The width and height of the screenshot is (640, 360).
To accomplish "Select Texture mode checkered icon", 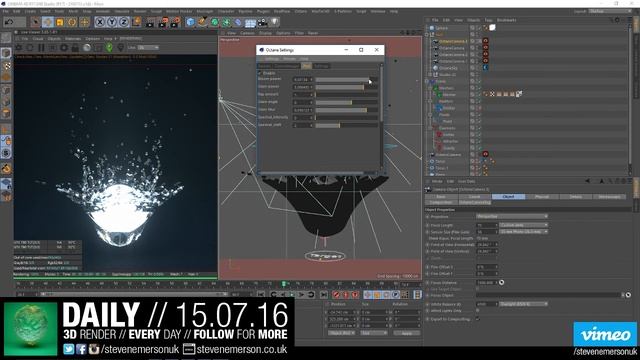I will tap(6, 66).
